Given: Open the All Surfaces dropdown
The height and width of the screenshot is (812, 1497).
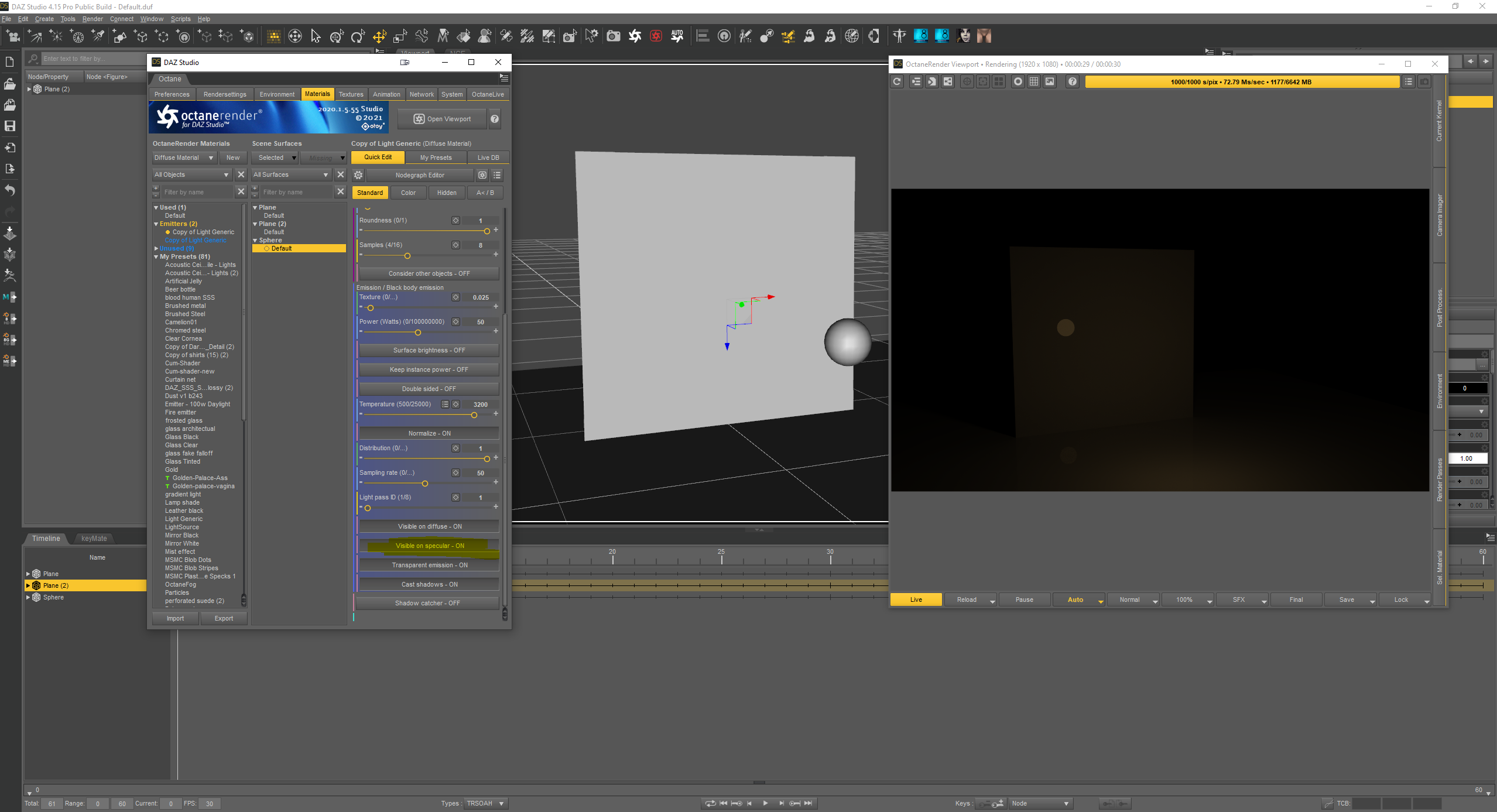Looking at the screenshot, I should 291,174.
